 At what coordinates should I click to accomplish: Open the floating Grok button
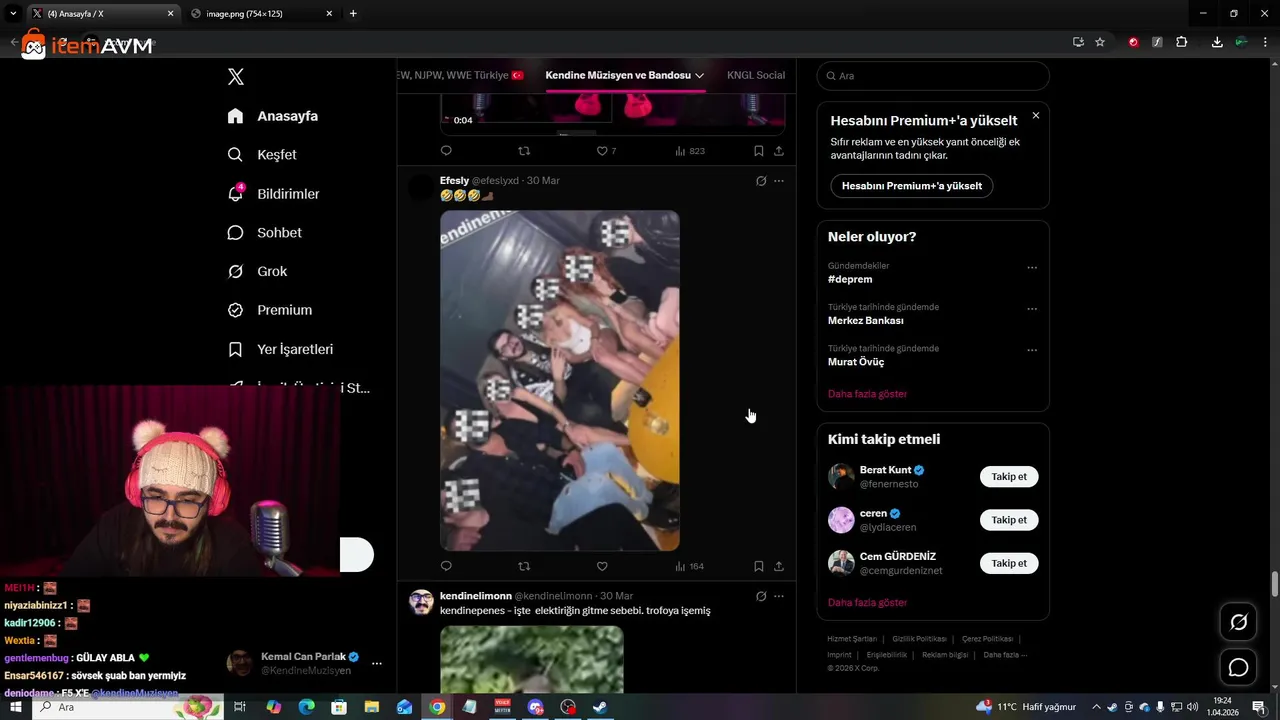pyautogui.click(x=1238, y=622)
